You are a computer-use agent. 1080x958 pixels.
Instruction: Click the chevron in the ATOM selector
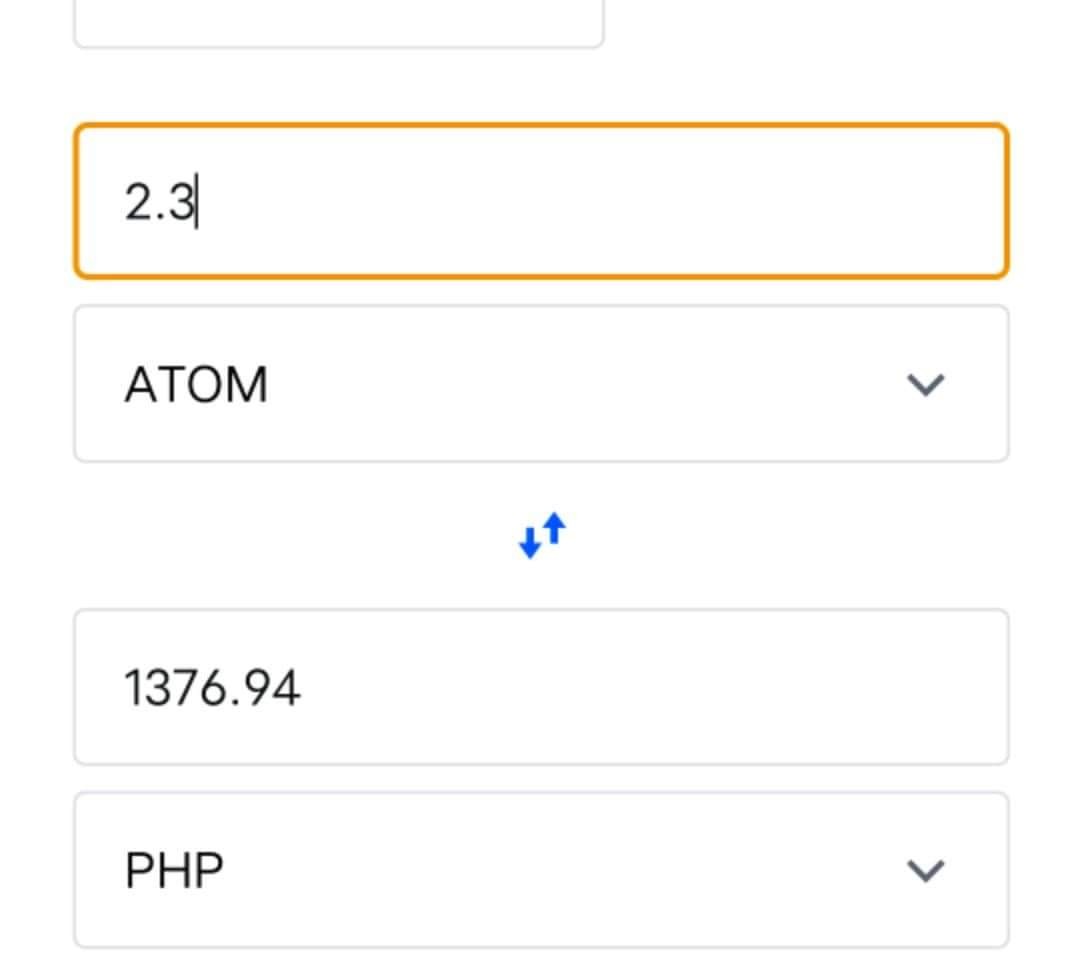925,385
